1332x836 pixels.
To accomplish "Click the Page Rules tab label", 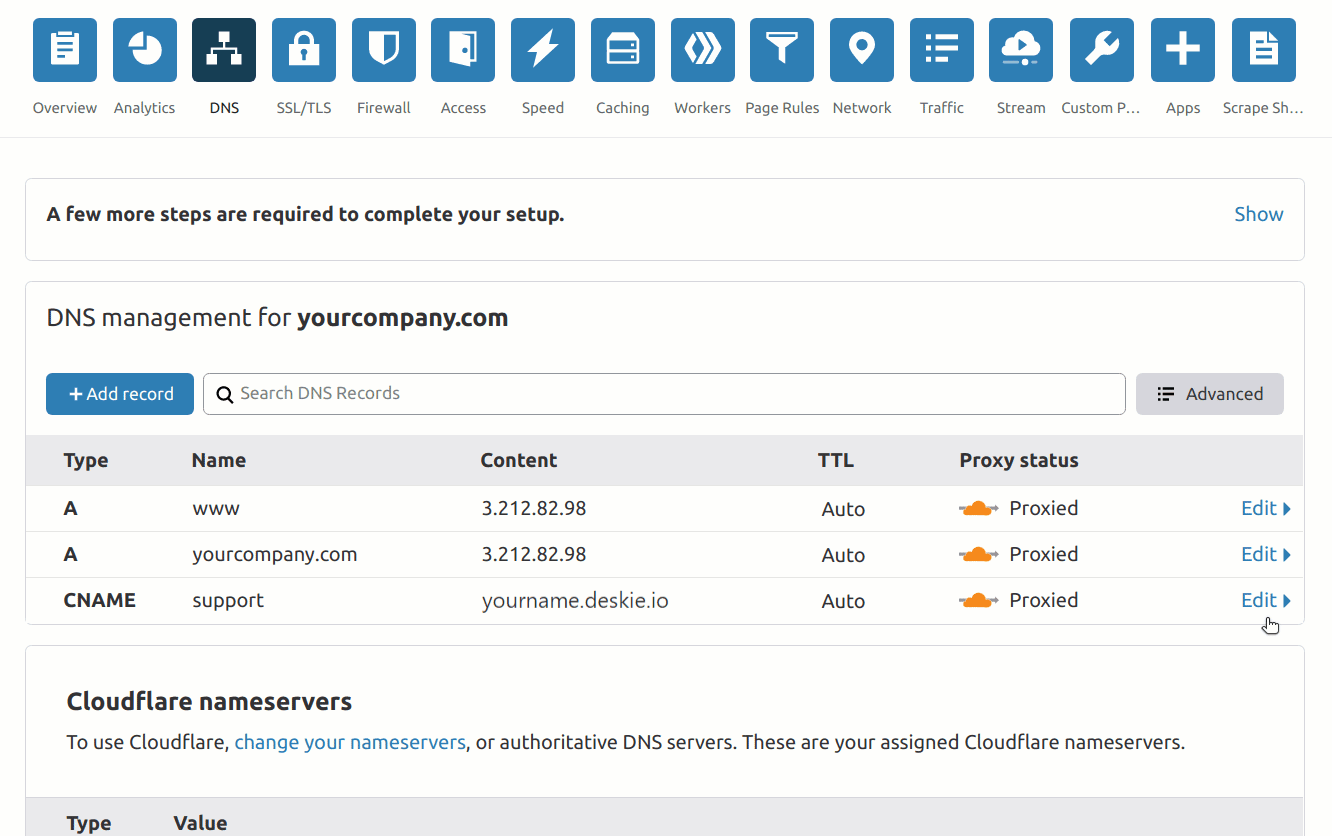I will tap(782, 108).
